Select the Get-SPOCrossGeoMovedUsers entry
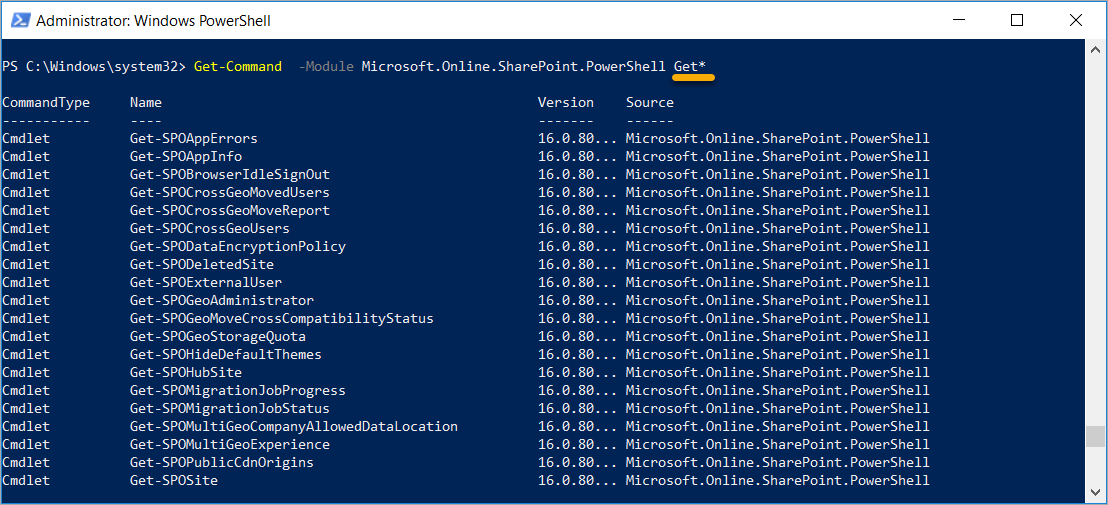This screenshot has height=505, width=1108. pyautogui.click(x=230, y=192)
